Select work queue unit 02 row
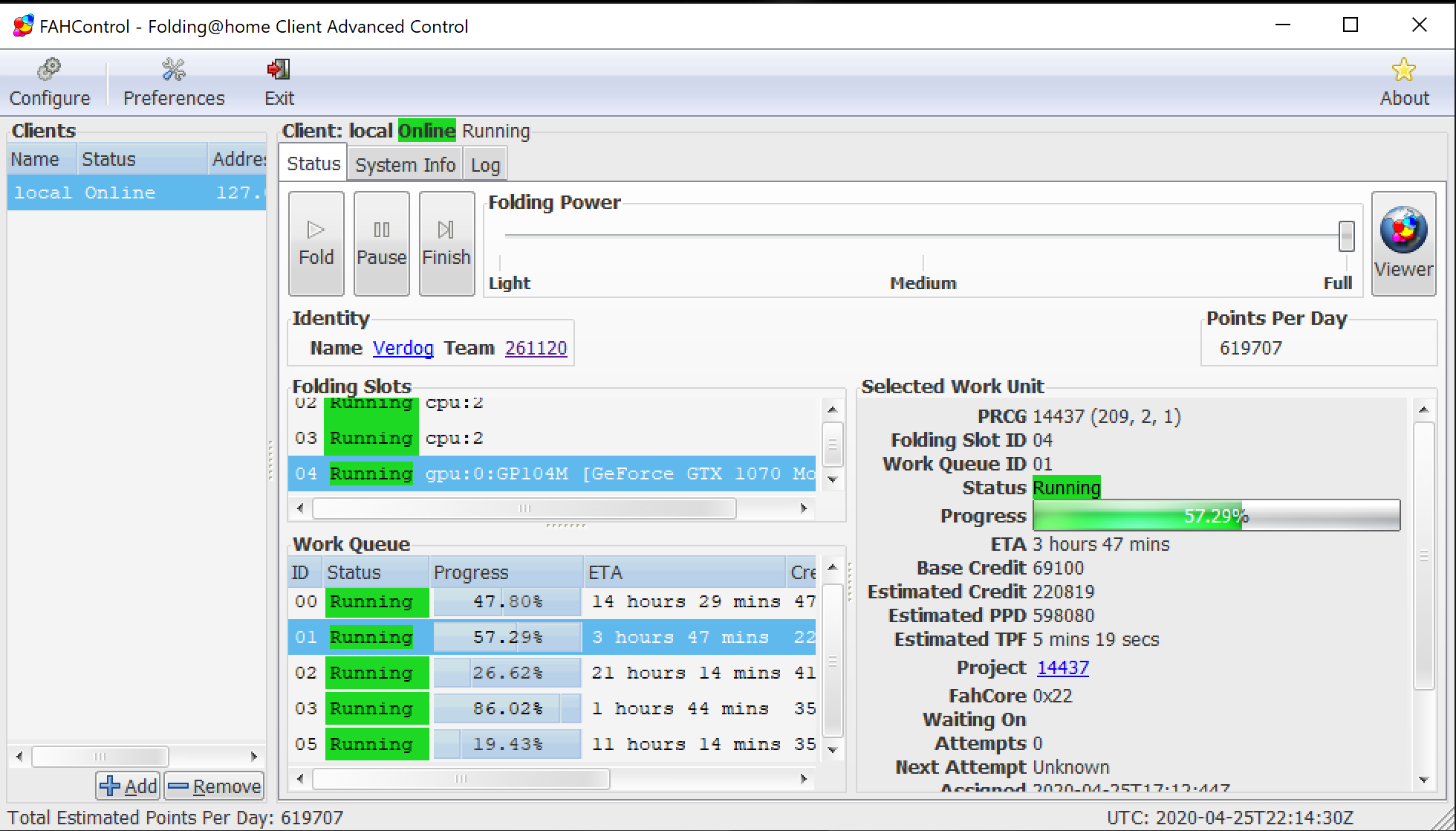The width and height of the screenshot is (1456, 831). coord(552,673)
